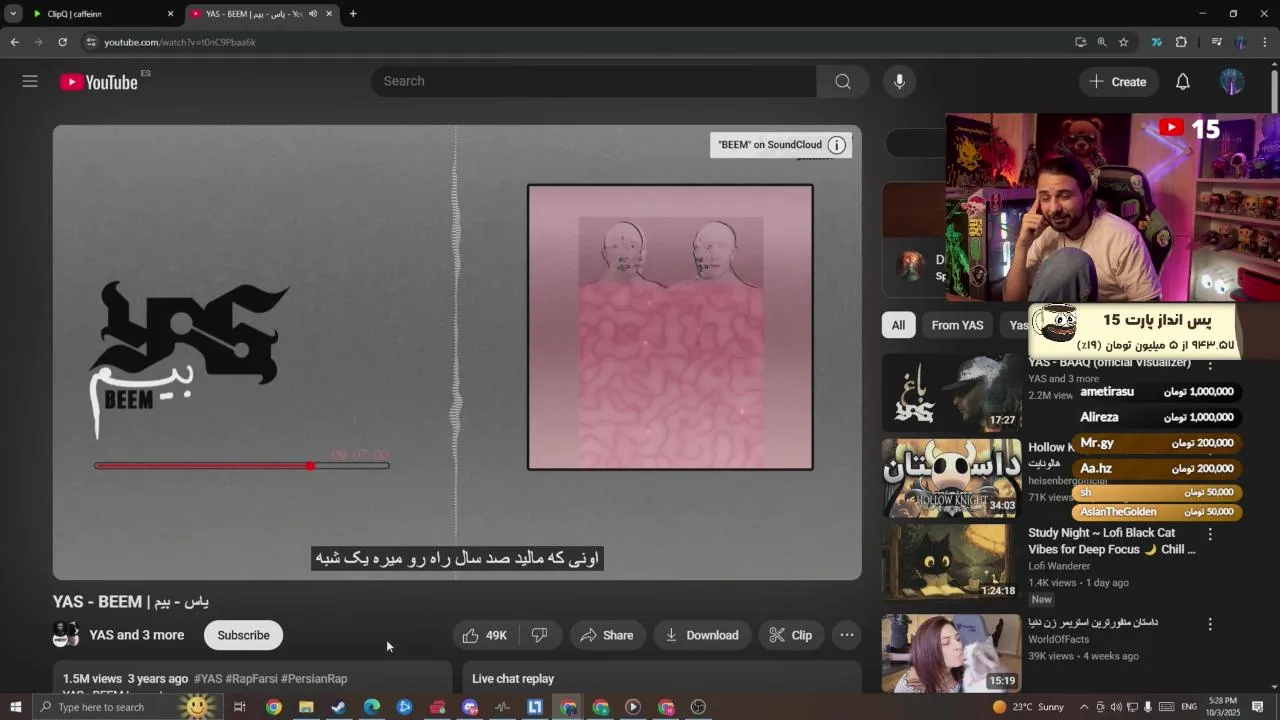1280x720 pixels.
Task: Go to the YouTube home logo
Action: (99, 82)
